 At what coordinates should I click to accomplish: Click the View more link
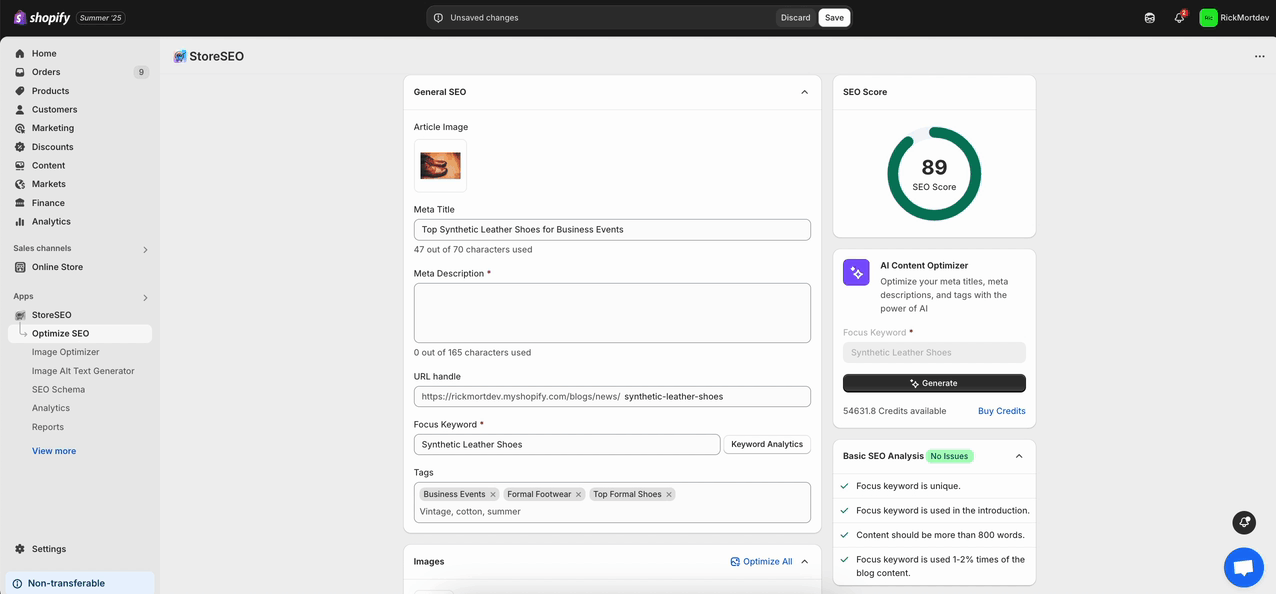point(54,451)
